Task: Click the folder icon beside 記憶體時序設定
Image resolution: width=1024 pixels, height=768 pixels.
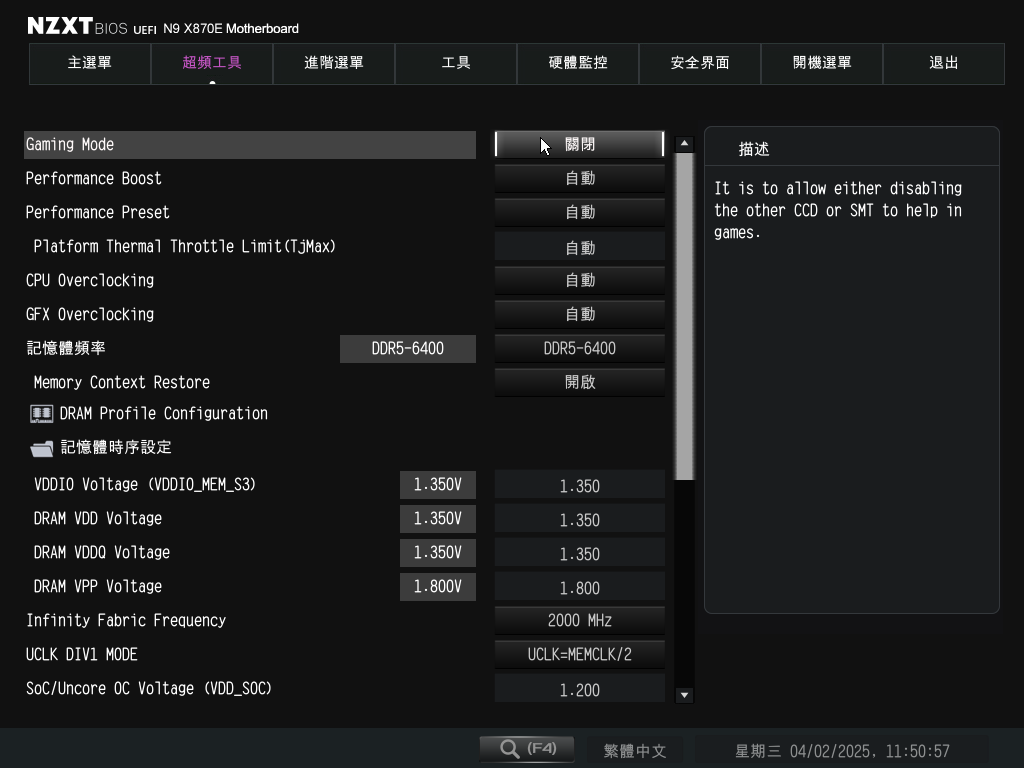Action: [x=42, y=448]
